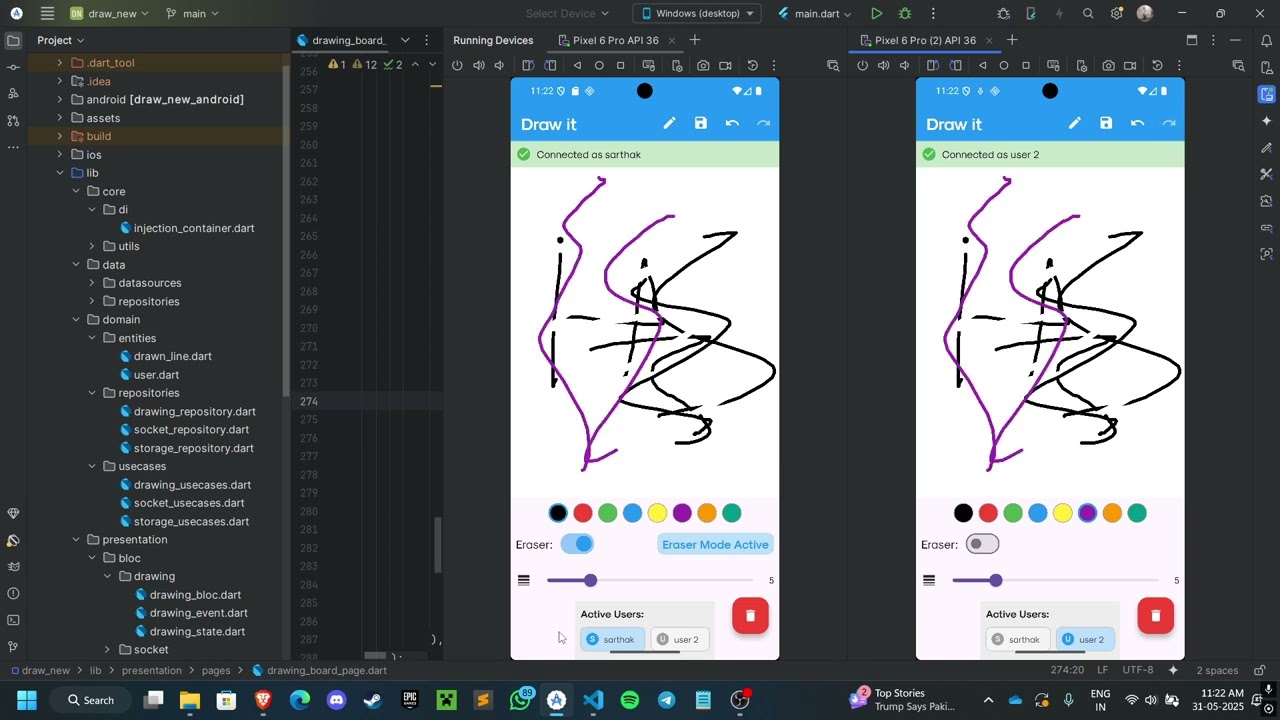Click the pencil icon in user 2's emulator
This screenshot has width=1280, height=720.
[x=1074, y=123]
